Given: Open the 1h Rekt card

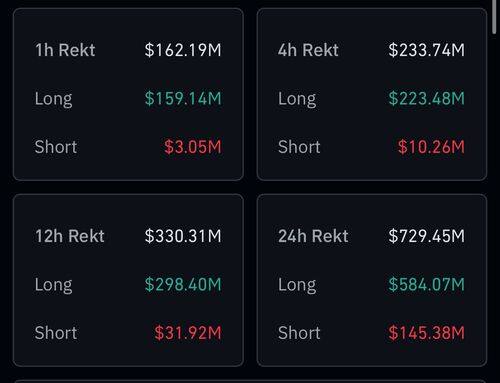Looking at the screenshot, I should (128, 94).
